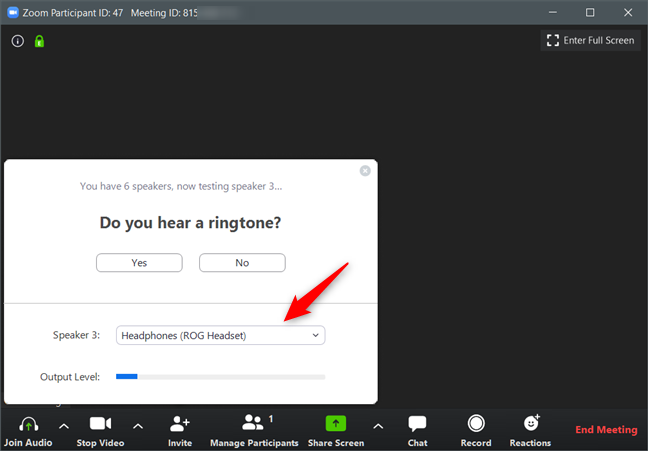Click Stop Video camera icon
648x451 pixels.
point(100,424)
